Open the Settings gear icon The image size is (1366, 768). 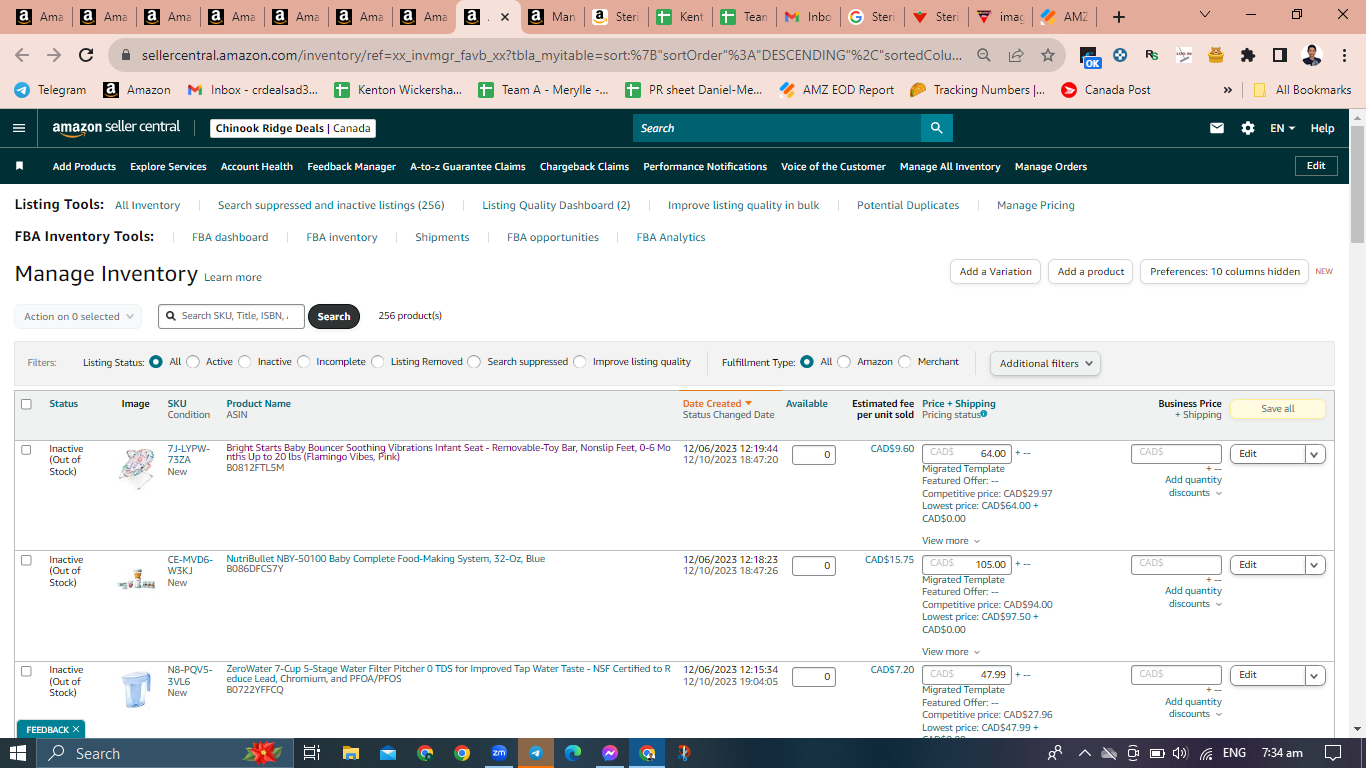pos(1247,128)
